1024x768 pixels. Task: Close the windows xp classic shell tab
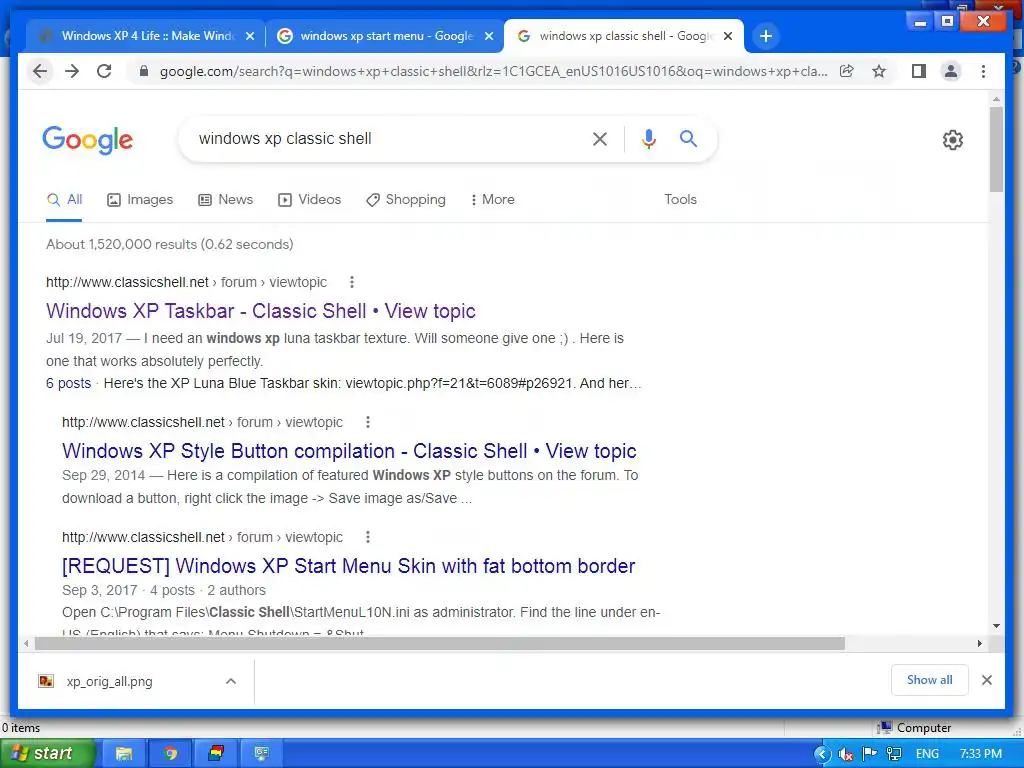tap(728, 36)
